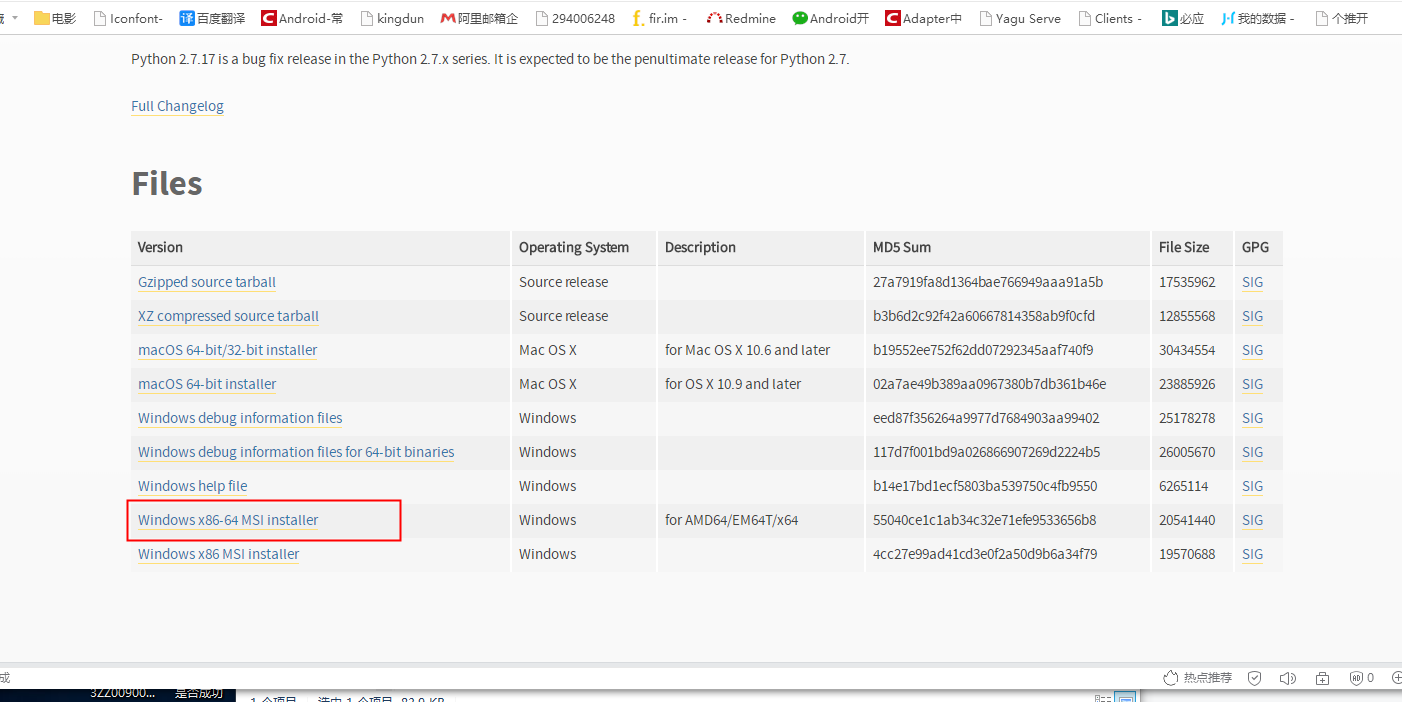Open the 我的数据 bookmark
The width and height of the screenshot is (1402, 702).
coord(1258,18)
